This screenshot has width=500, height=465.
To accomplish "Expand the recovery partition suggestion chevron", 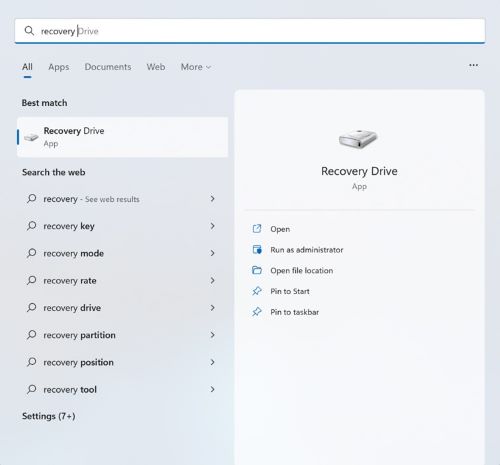I will point(212,335).
